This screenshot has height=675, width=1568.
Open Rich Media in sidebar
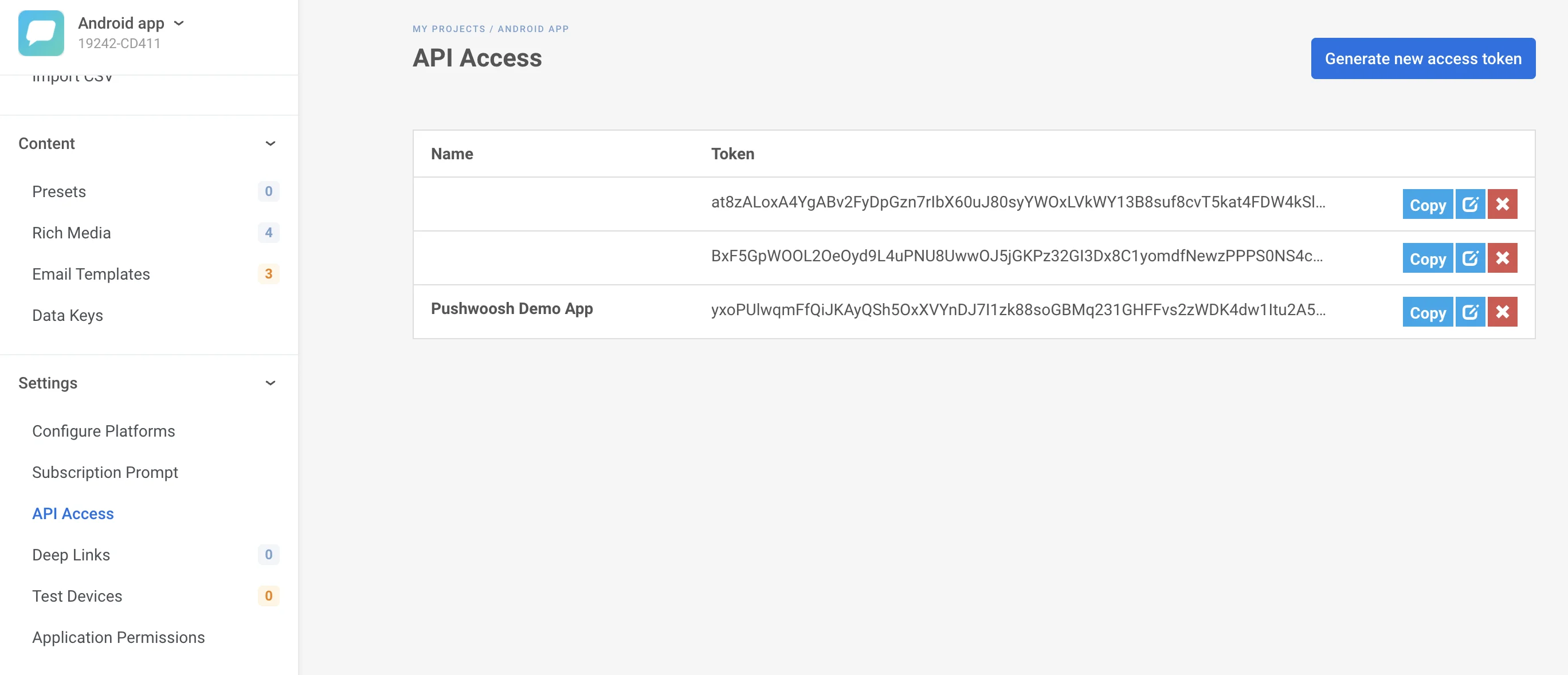71,233
